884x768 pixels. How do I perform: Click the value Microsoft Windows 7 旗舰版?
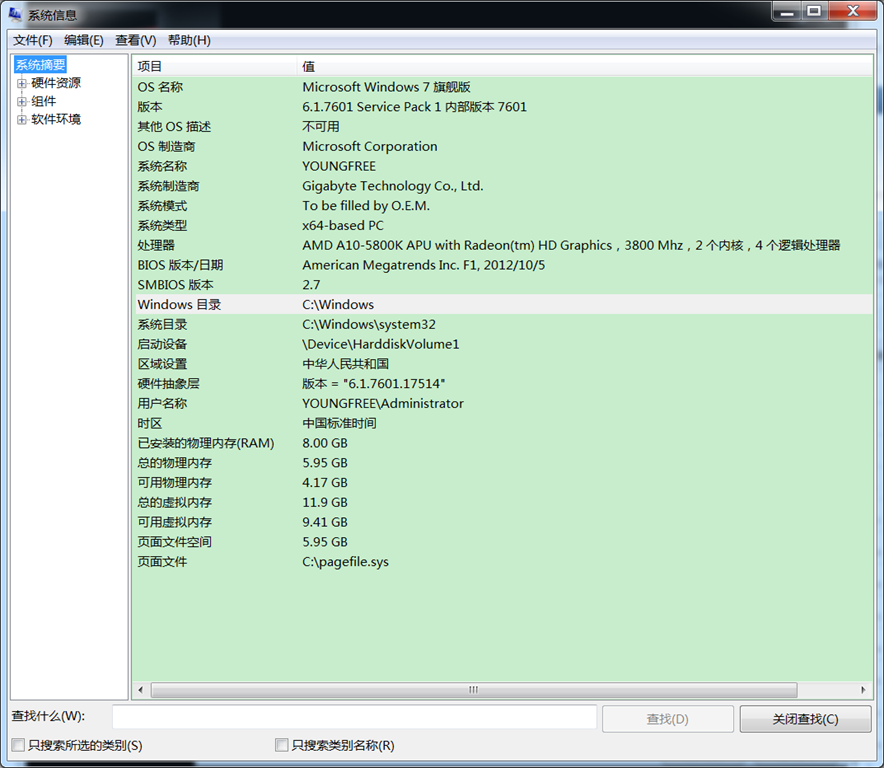pos(386,87)
